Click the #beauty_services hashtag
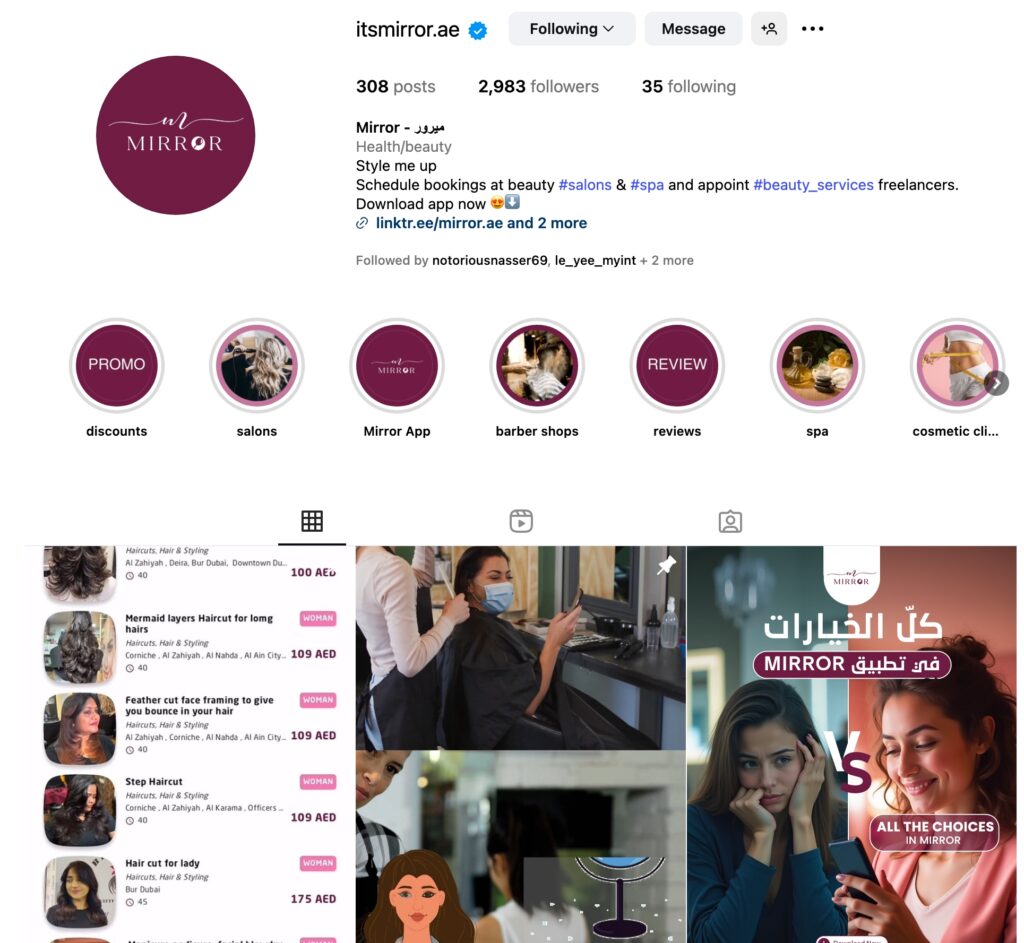This screenshot has width=1024, height=943. click(814, 185)
